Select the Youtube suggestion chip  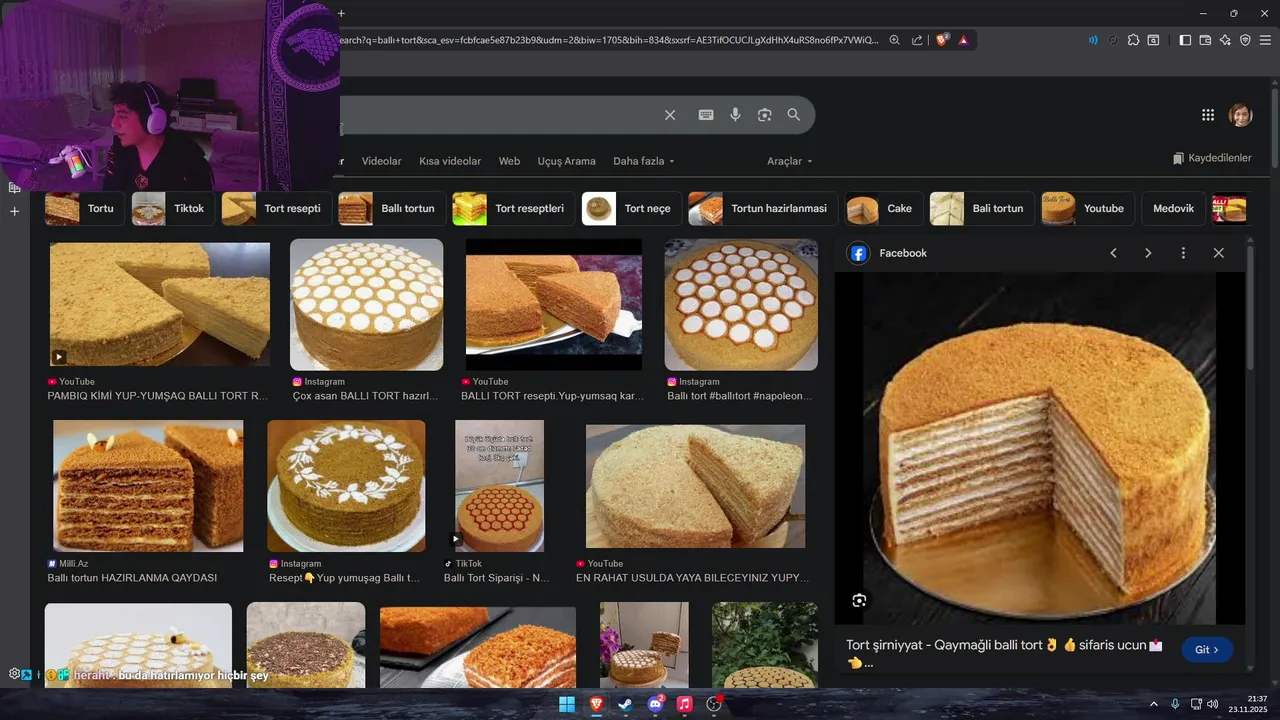(1087, 208)
